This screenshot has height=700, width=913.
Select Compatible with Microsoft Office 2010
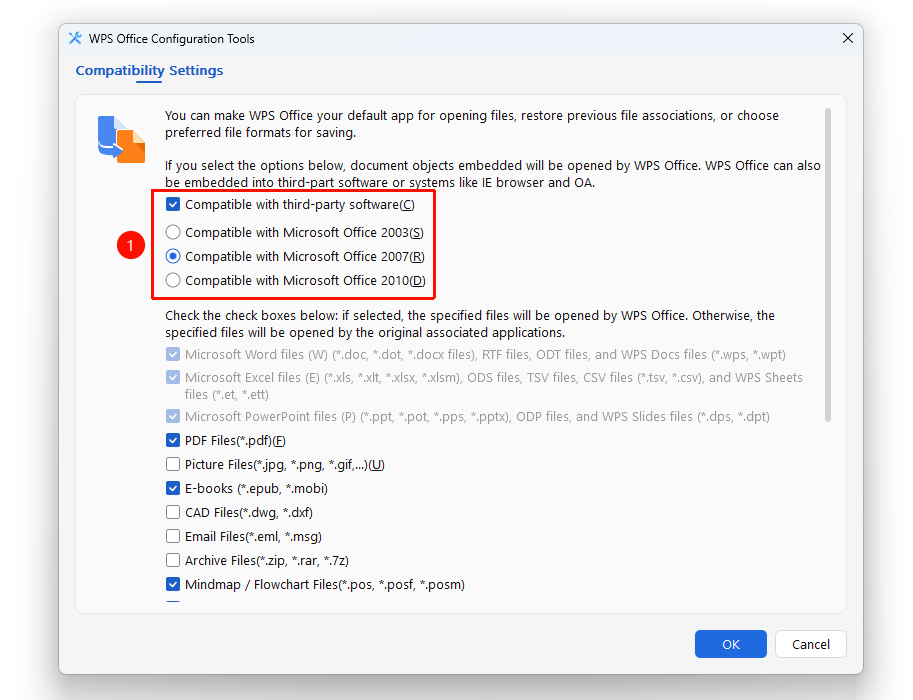click(x=173, y=280)
